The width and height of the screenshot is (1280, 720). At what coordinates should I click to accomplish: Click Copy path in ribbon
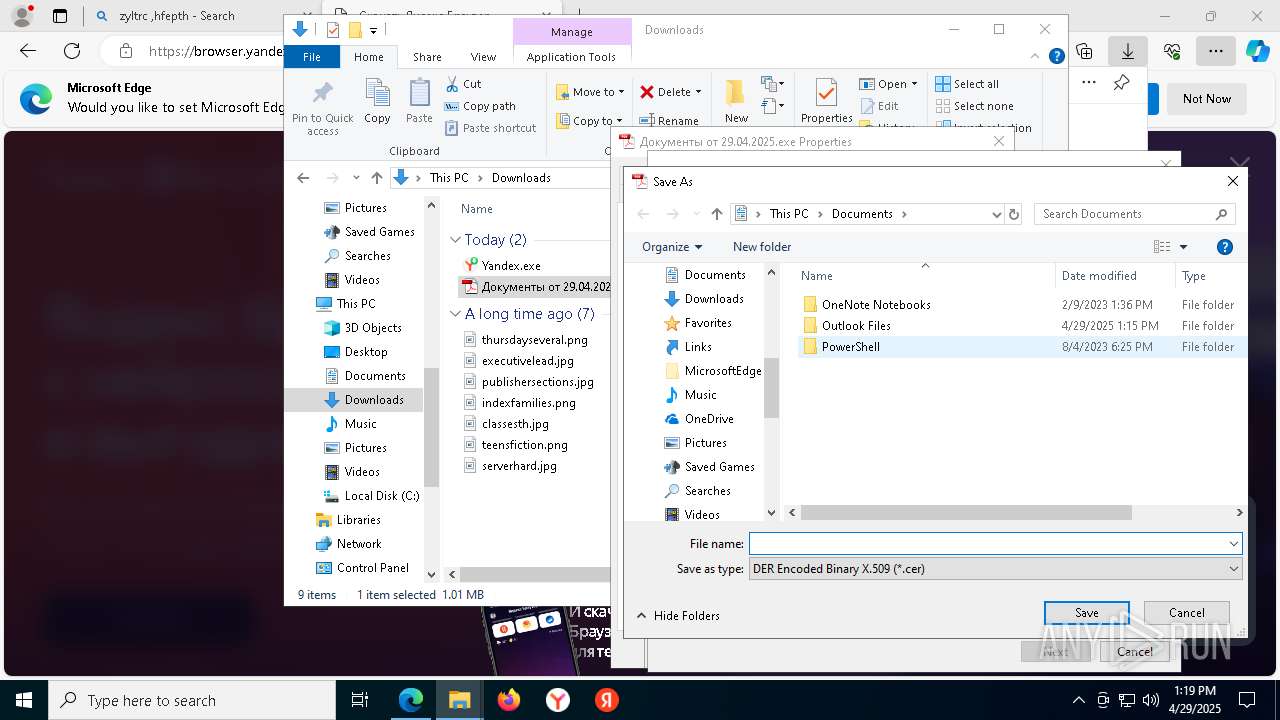(x=480, y=106)
